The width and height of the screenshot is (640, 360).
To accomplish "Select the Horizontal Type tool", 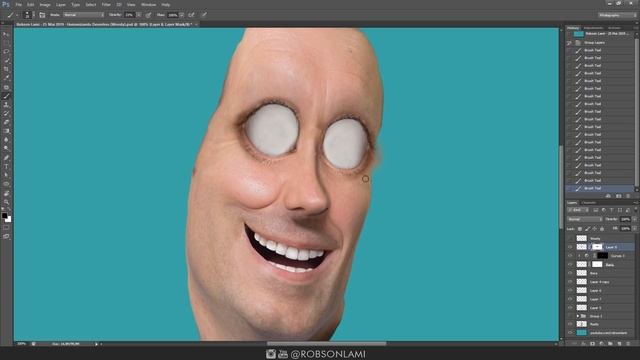I will tap(6, 167).
